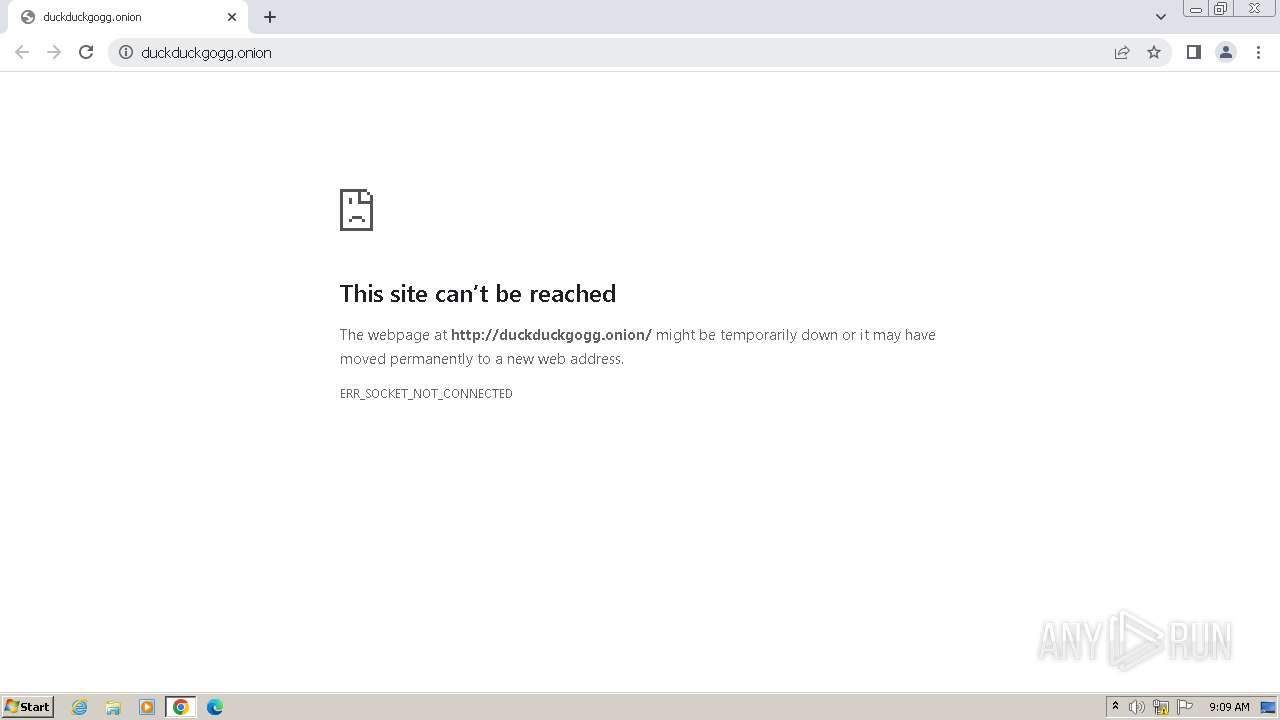This screenshot has width=1280, height=720.
Task: Click the 9:09 AM clock
Action: 1229,707
